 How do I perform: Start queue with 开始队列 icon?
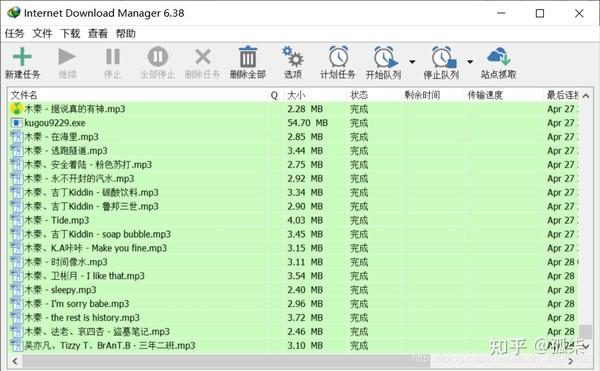[385, 57]
